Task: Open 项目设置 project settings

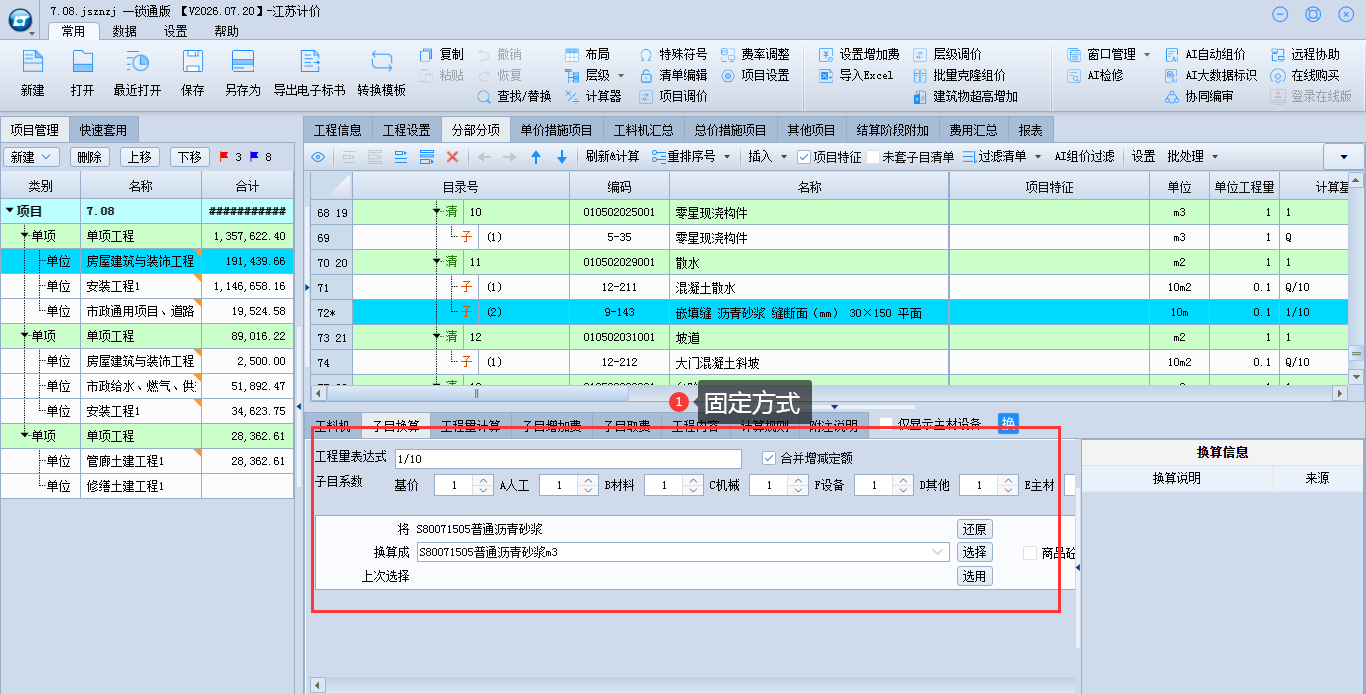Action: pyautogui.click(x=755, y=75)
